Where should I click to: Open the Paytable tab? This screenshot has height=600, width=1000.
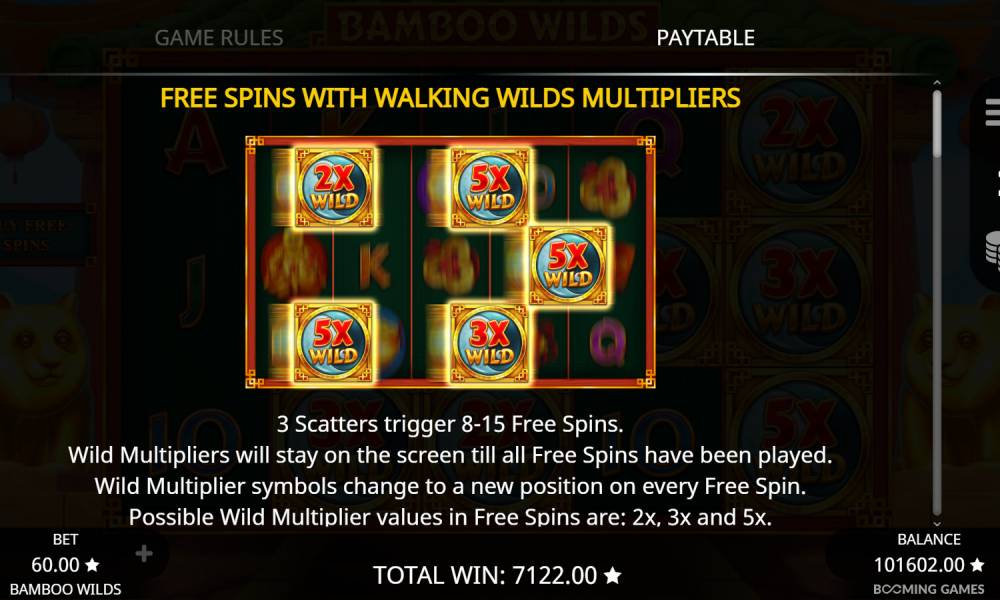click(x=705, y=38)
